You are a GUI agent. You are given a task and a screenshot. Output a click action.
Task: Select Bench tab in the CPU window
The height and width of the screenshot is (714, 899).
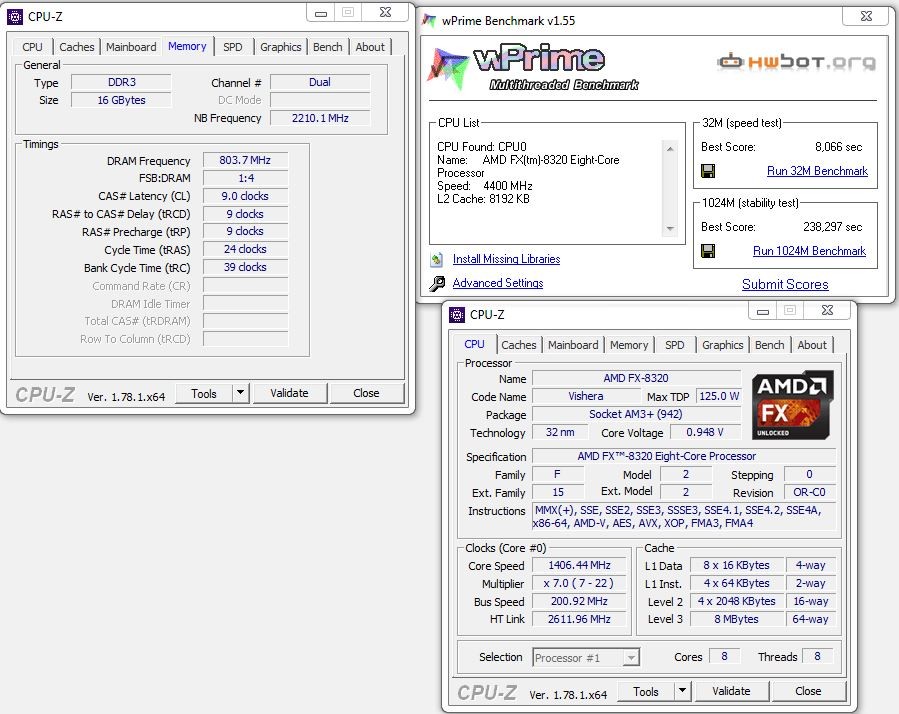tap(769, 345)
